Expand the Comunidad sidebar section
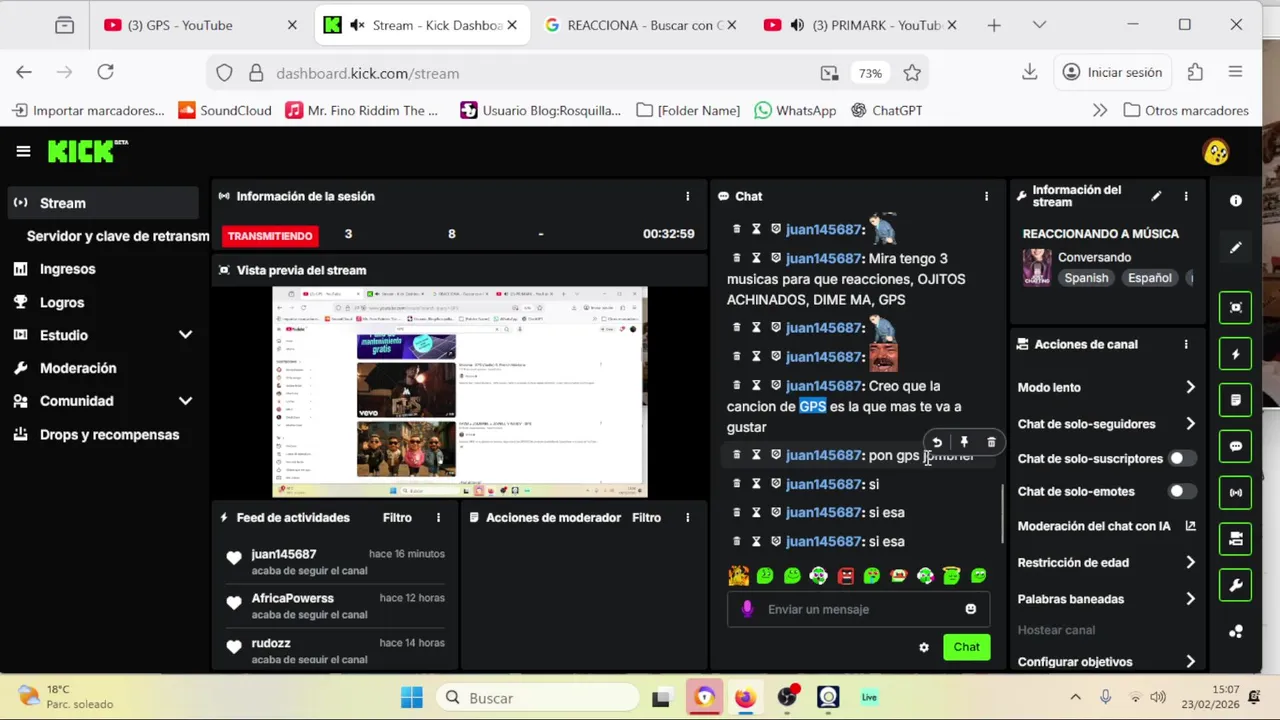This screenshot has width=1280, height=720. (x=185, y=401)
